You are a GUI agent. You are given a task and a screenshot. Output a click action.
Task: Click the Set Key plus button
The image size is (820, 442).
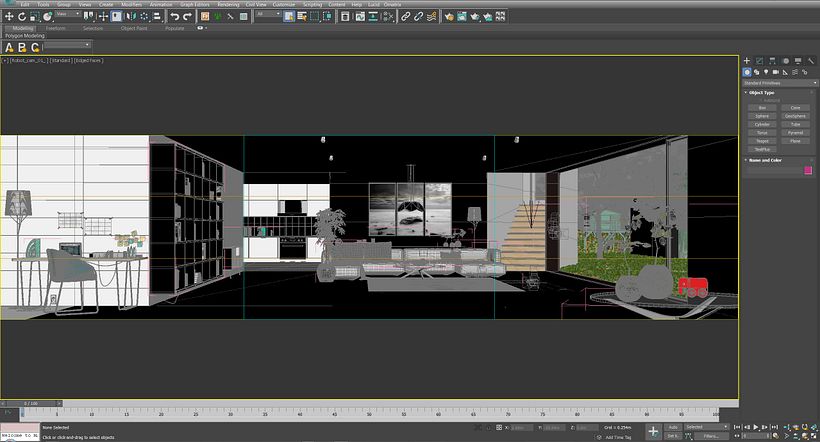click(x=653, y=430)
